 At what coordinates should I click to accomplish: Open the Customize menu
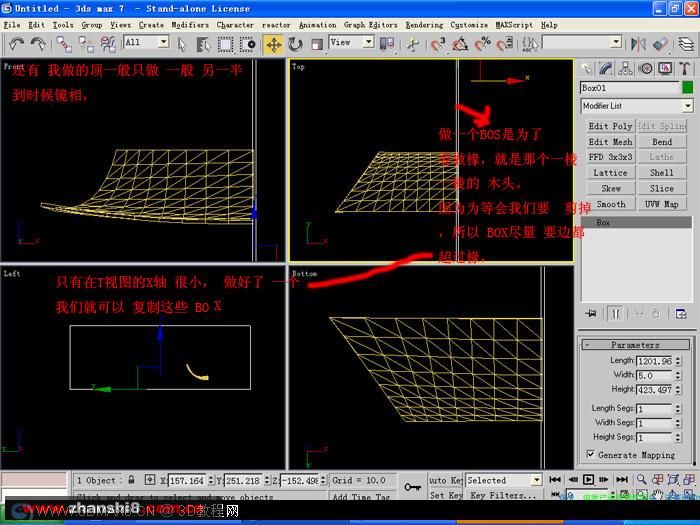coord(469,25)
